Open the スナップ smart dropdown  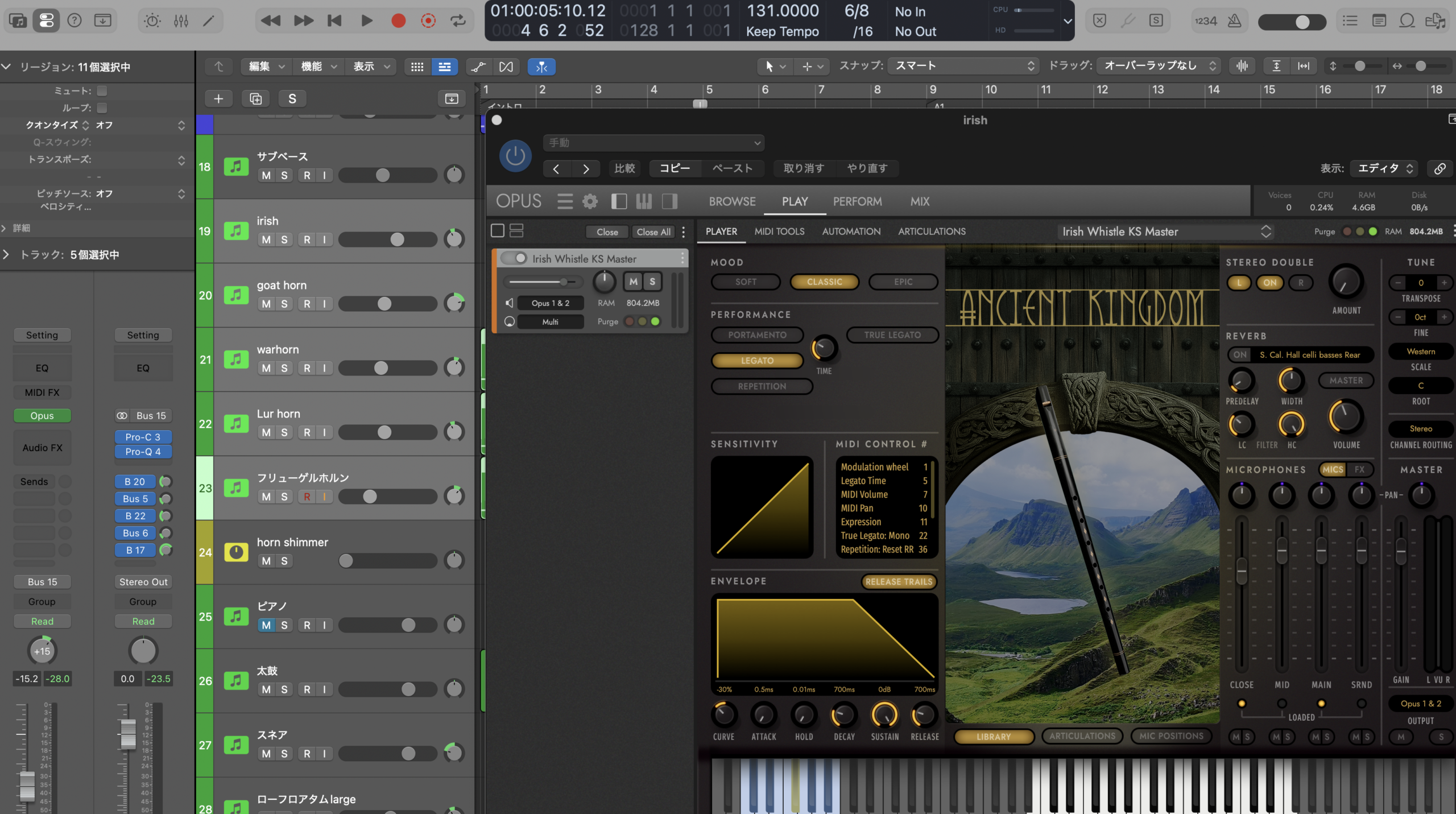[963, 66]
